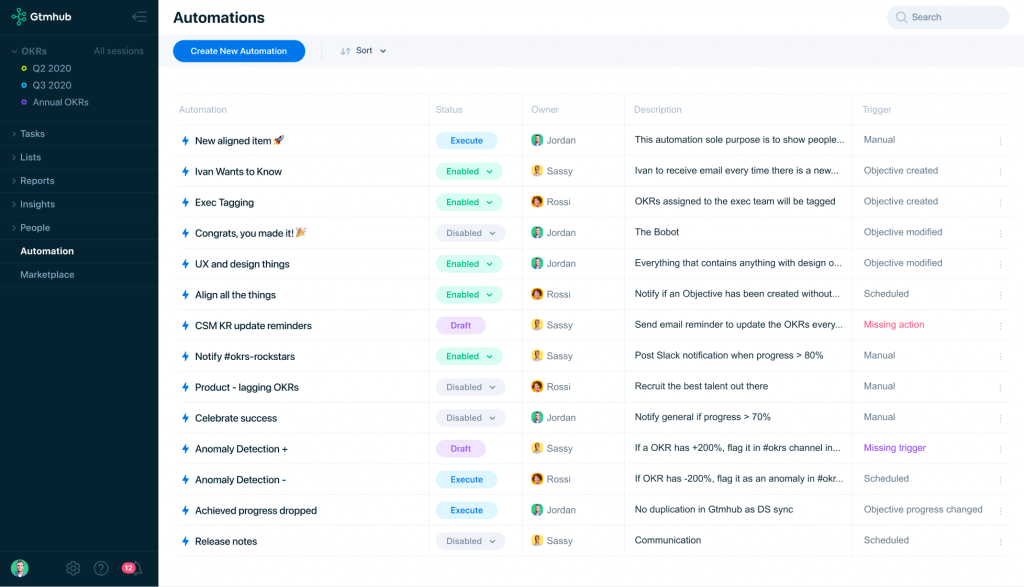Open Disabled status dropdown for Product - lagging OKRs

(x=470, y=387)
